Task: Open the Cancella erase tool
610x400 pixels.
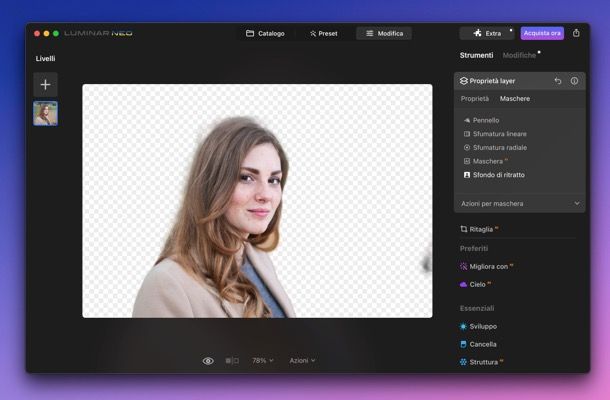Action: tap(478, 344)
